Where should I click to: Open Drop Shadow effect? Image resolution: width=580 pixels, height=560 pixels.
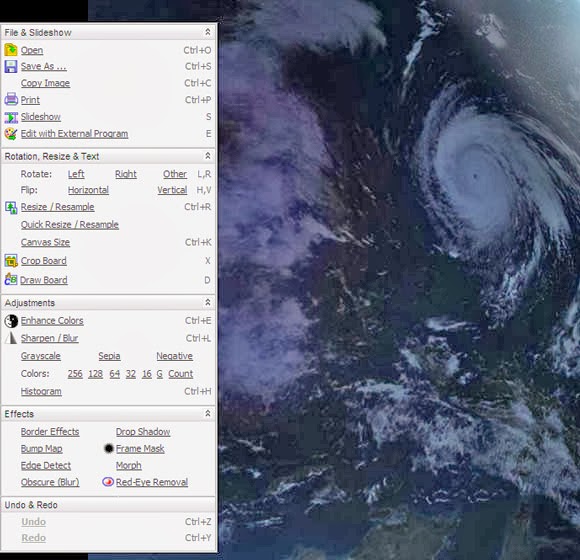coord(143,432)
